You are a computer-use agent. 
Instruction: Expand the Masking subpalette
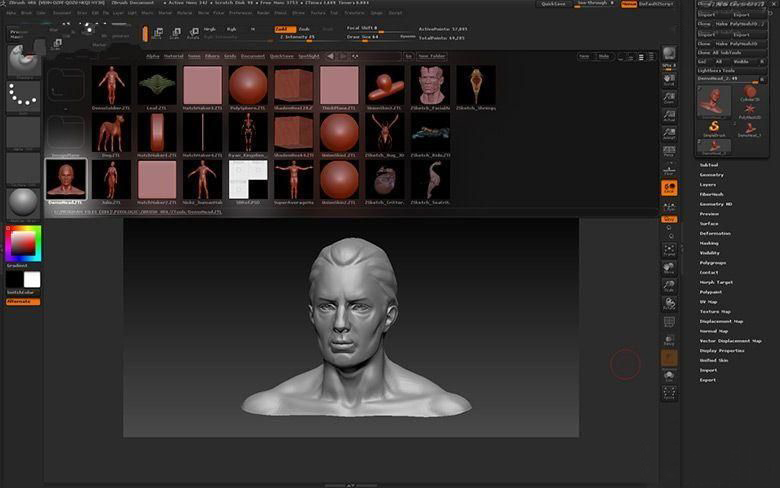click(709, 243)
